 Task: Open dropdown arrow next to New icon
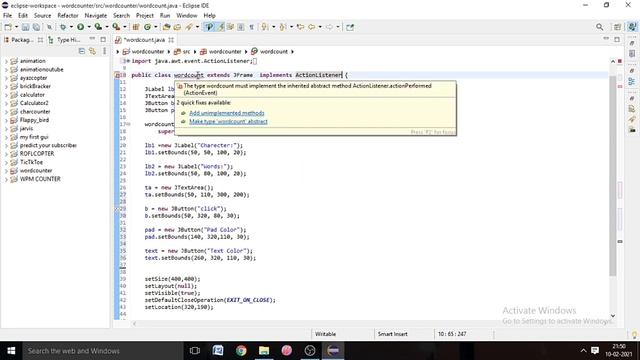click(x=16, y=27)
